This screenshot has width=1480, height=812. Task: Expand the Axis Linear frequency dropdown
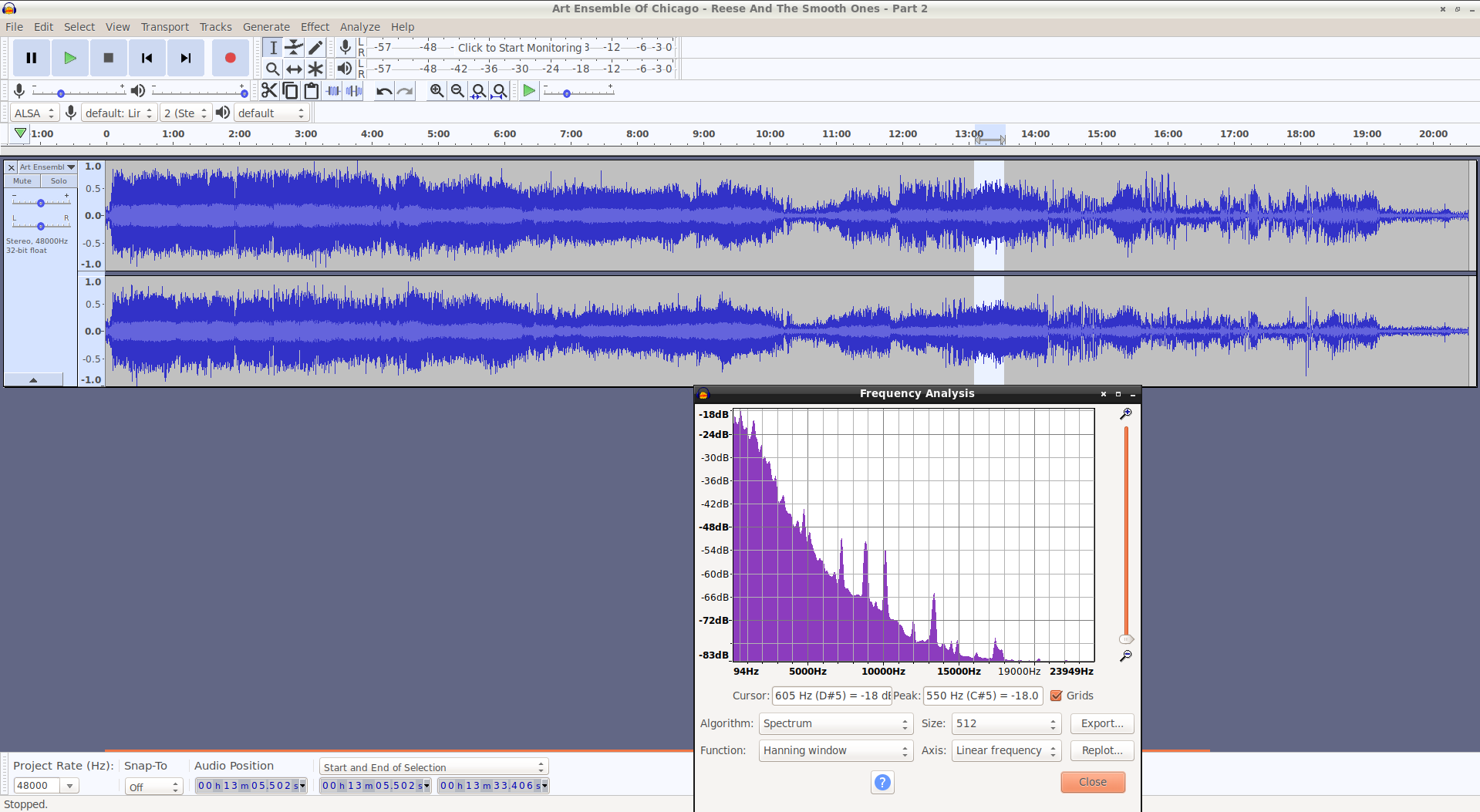point(1006,750)
